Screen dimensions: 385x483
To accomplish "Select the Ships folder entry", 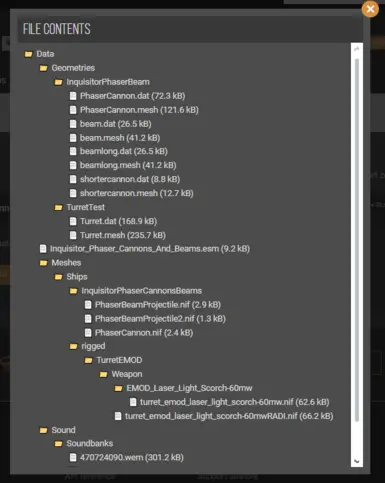I will point(77,277).
